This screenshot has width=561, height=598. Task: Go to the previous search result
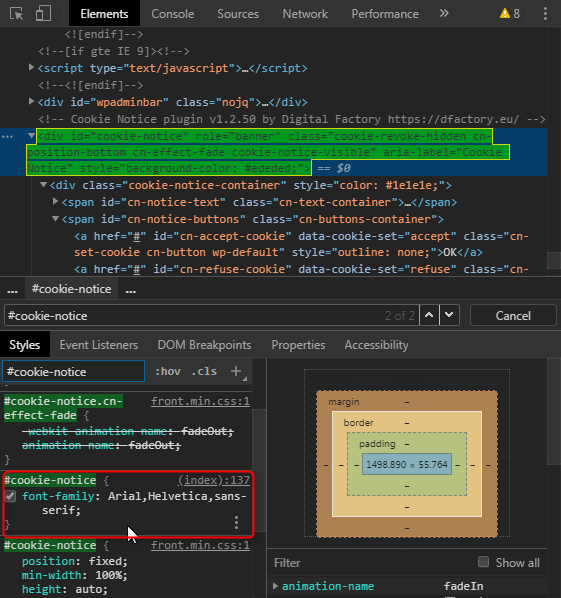[x=429, y=315]
